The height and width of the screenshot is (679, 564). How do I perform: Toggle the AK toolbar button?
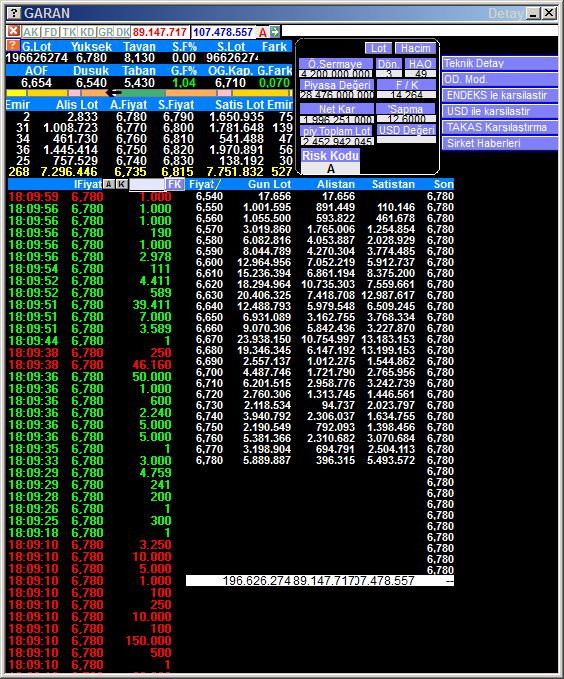pyautogui.click(x=31, y=32)
